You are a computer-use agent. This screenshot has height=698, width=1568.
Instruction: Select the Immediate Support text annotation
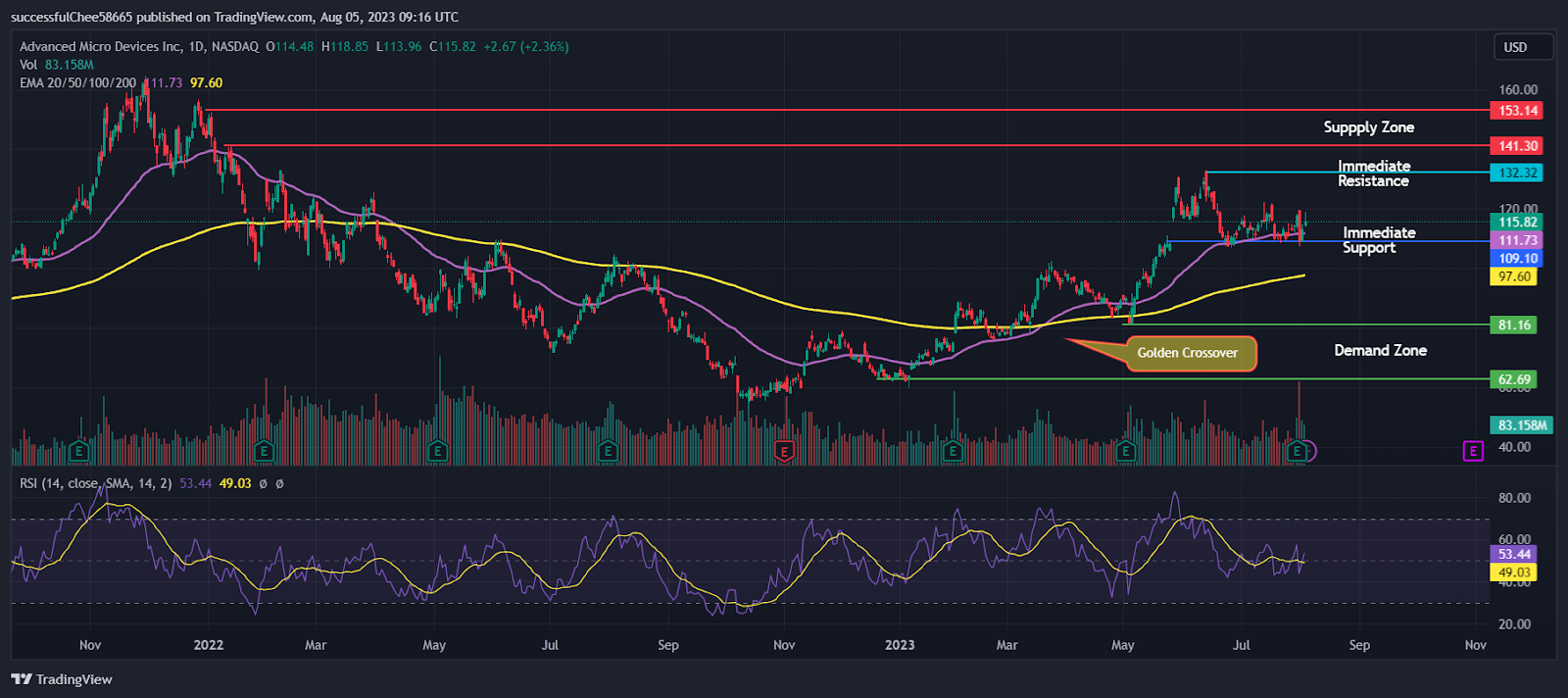[x=1378, y=240]
